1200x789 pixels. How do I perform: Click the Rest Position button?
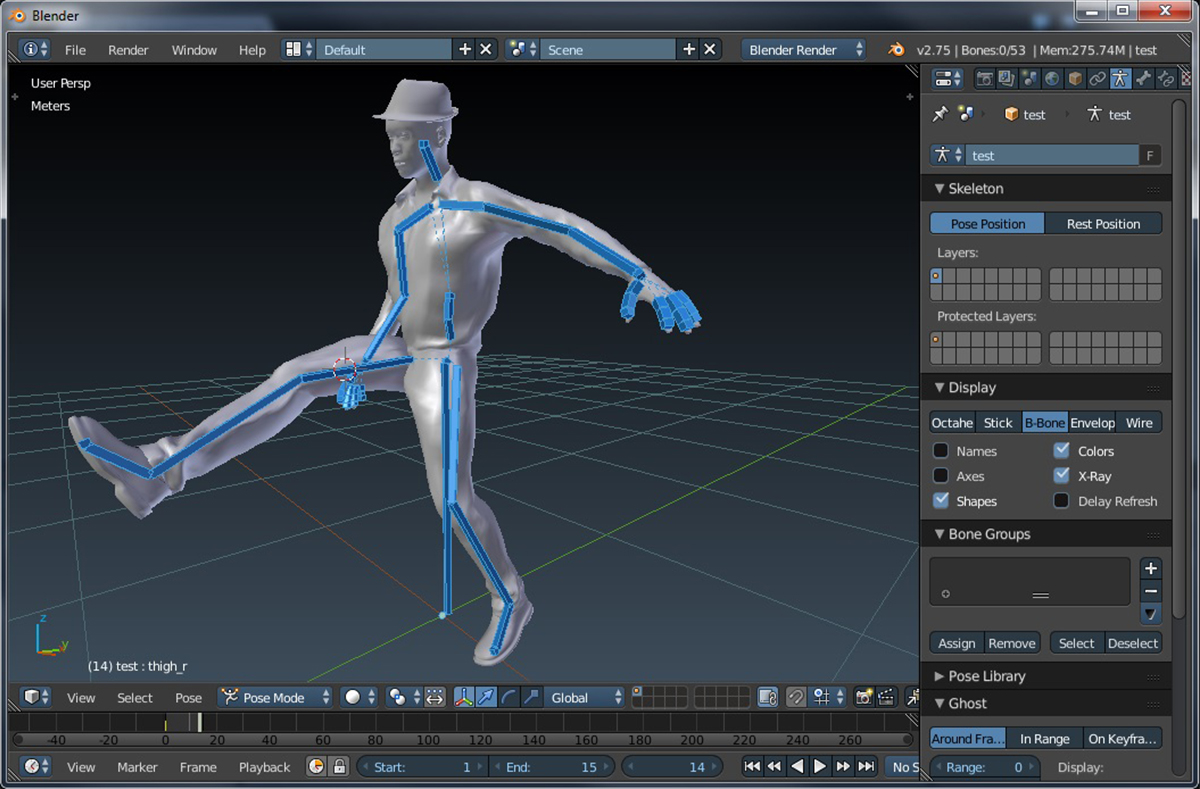(x=1103, y=224)
